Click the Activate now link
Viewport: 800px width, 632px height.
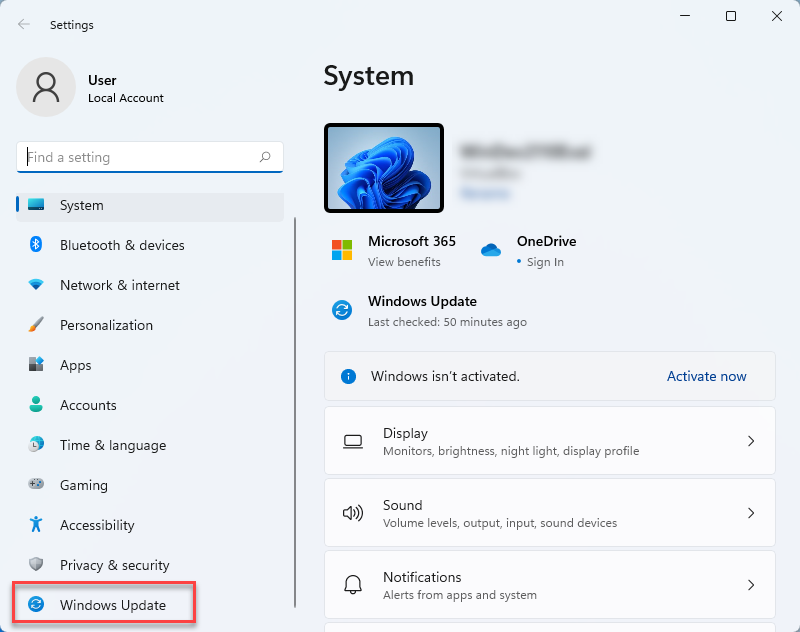706,376
